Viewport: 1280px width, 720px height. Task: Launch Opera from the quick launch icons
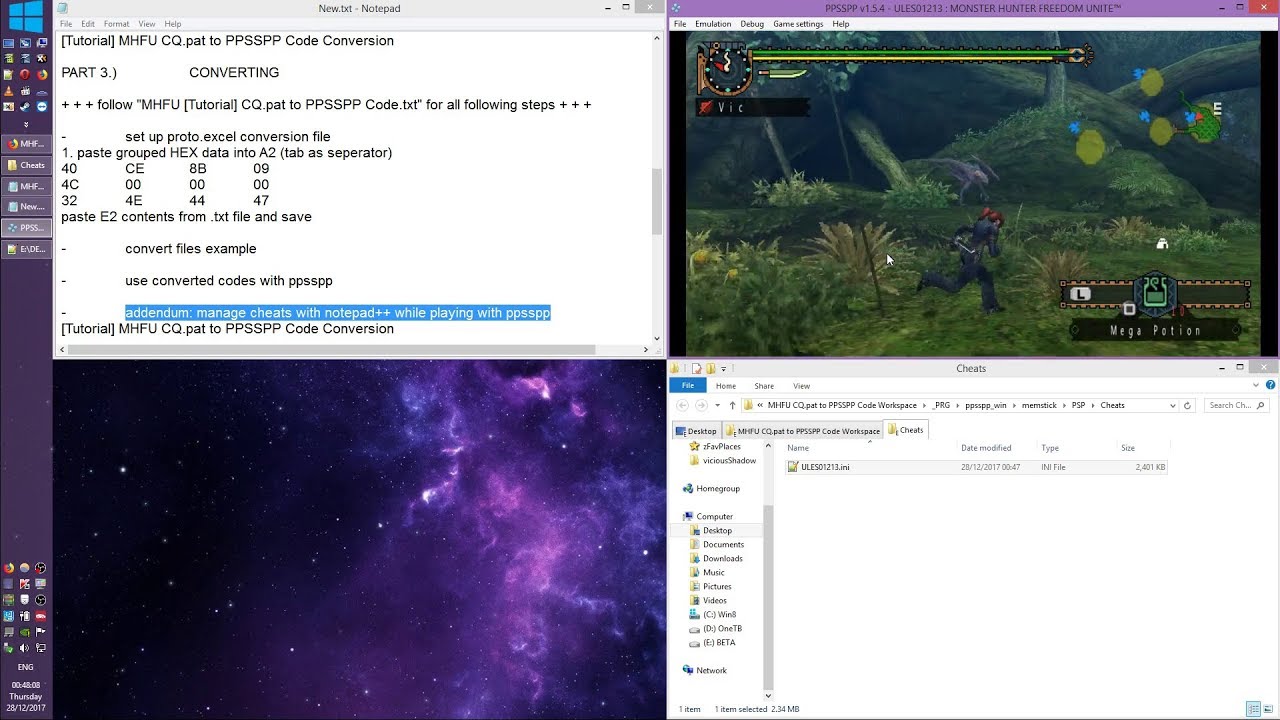click(25, 74)
